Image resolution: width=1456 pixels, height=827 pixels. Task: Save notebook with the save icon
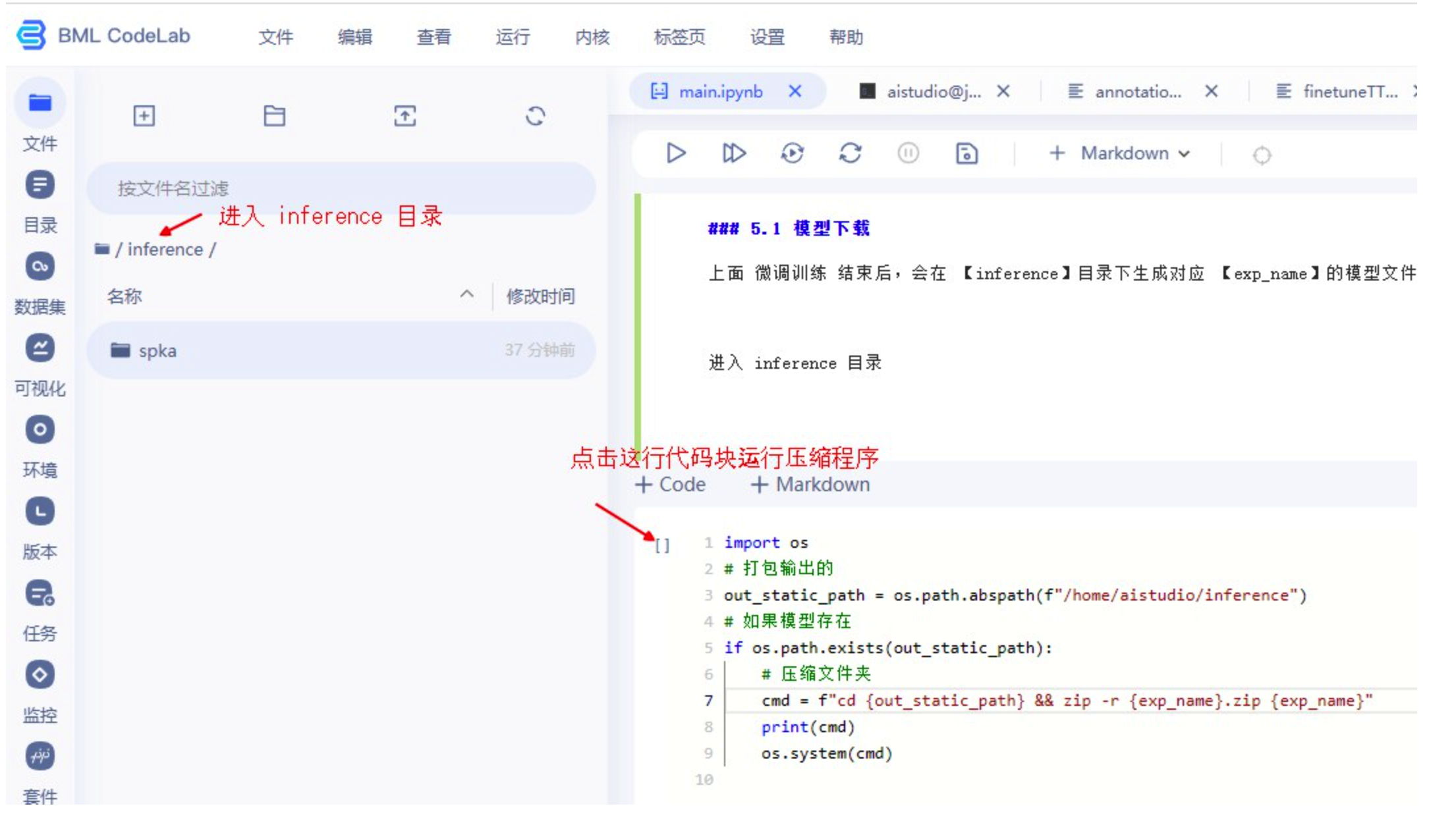pyautogui.click(x=966, y=153)
